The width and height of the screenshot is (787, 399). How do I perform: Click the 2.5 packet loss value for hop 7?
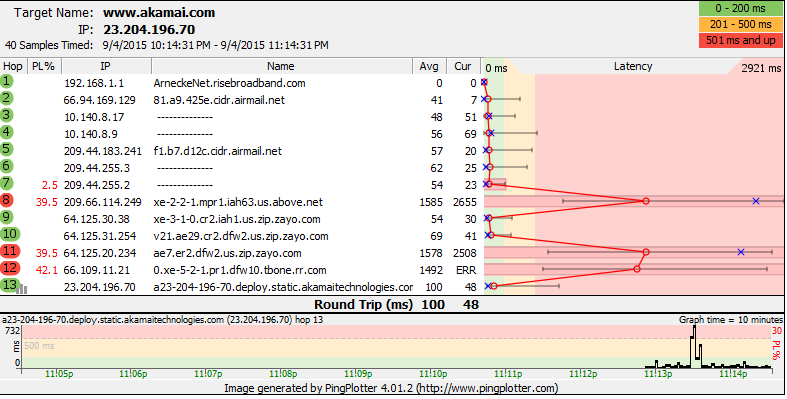pos(50,185)
